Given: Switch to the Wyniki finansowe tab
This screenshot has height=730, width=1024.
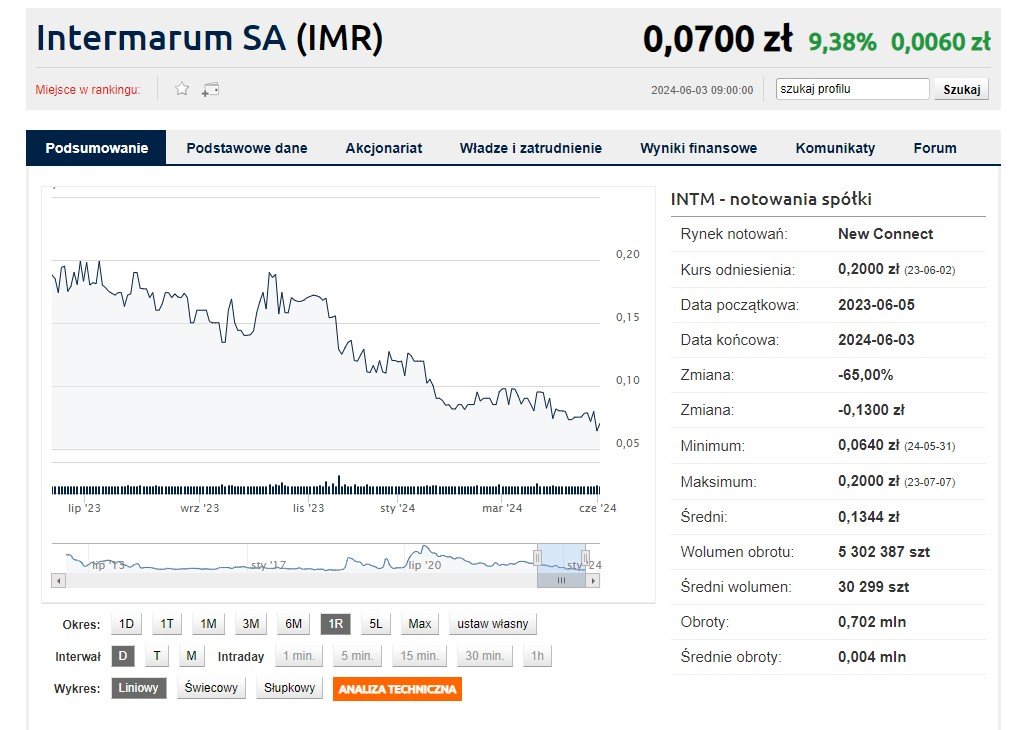Looking at the screenshot, I should click(x=698, y=148).
